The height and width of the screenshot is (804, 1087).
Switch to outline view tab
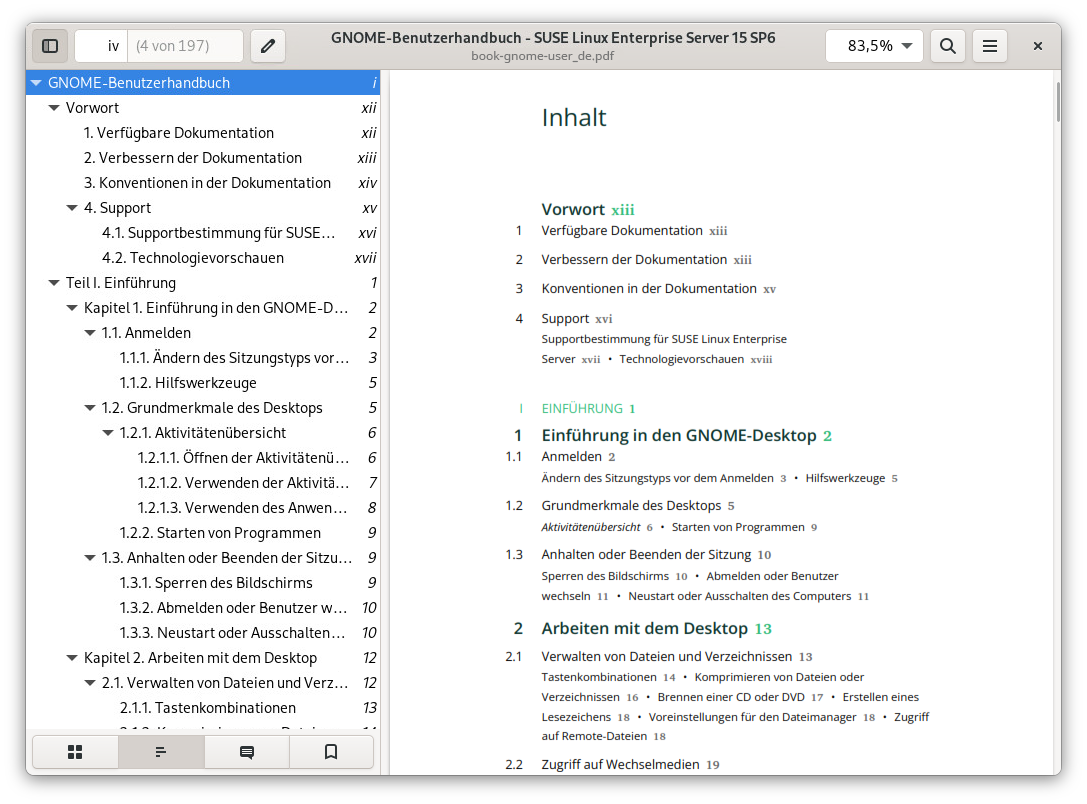tap(161, 752)
